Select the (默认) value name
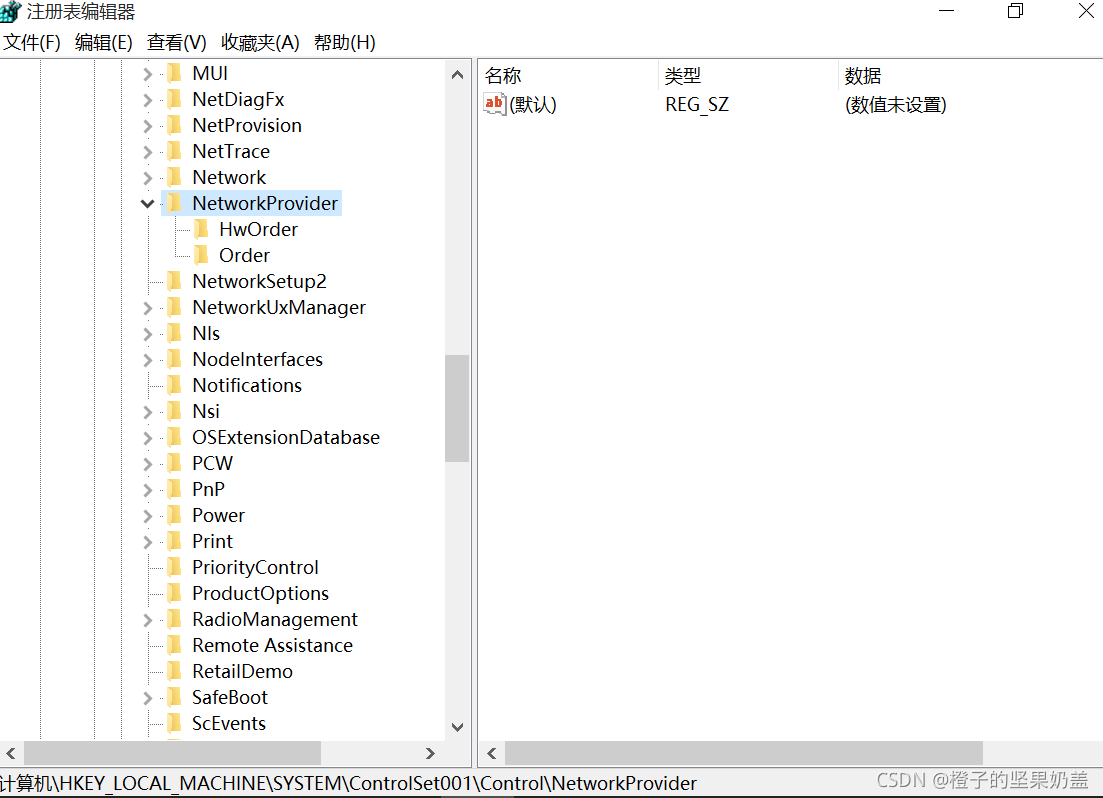The height and width of the screenshot is (798, 1103). [x=533, y=105]
